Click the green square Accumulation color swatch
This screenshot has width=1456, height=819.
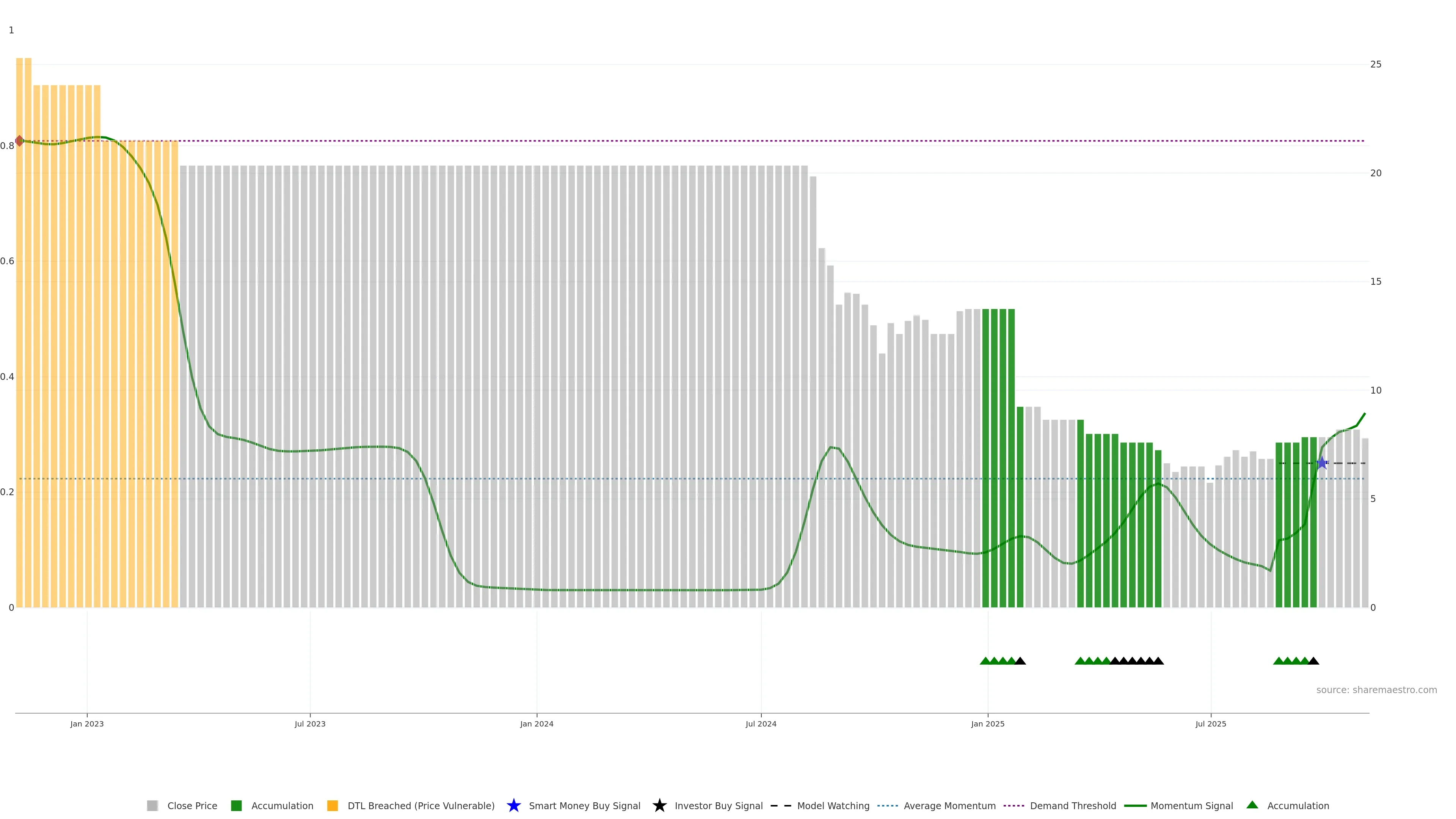(x=236, y=805)
